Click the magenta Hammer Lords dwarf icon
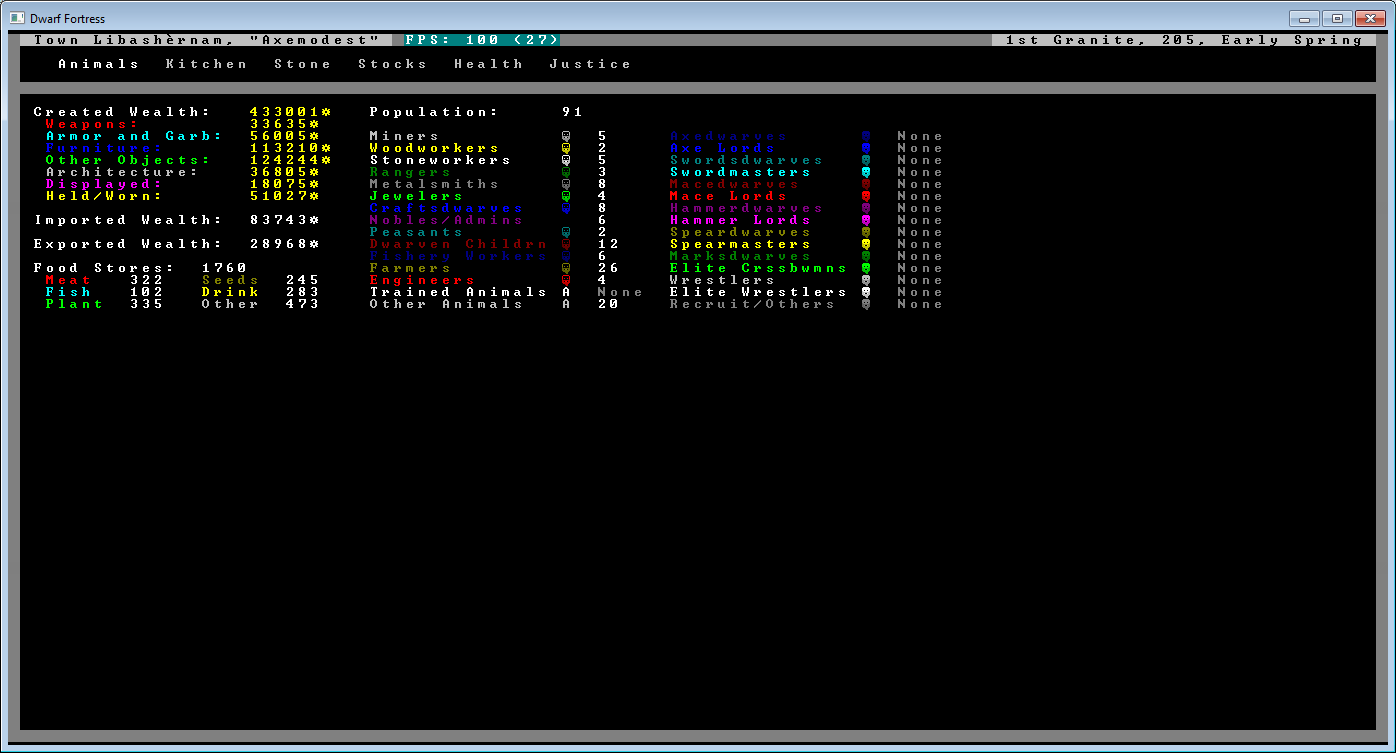This screenshot has width=1396, height=753. click(866, 220)
